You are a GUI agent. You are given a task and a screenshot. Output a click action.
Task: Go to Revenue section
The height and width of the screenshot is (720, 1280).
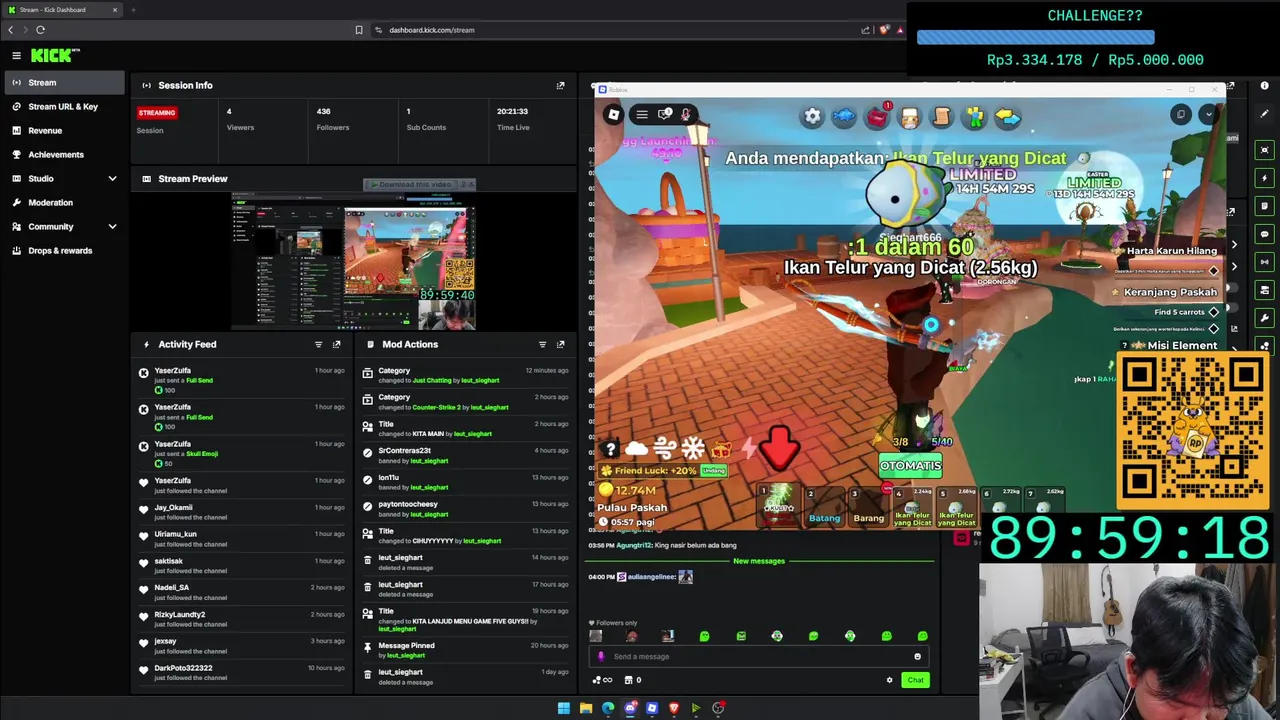point(65,131)
